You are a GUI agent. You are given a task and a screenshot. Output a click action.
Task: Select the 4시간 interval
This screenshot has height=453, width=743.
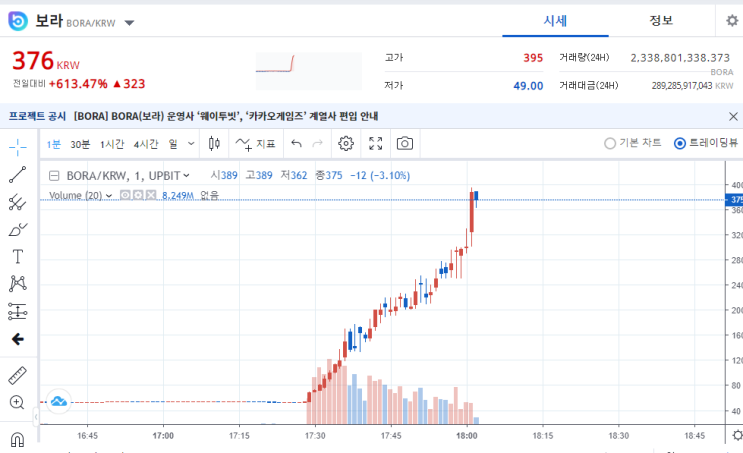pyautogui.click(x=145, y=144)
